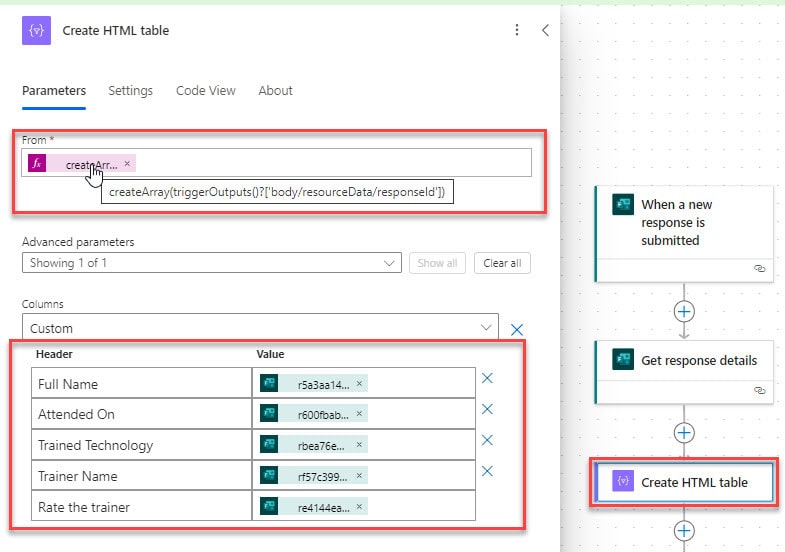Edit the Trained Technology header field

[142, 445]
